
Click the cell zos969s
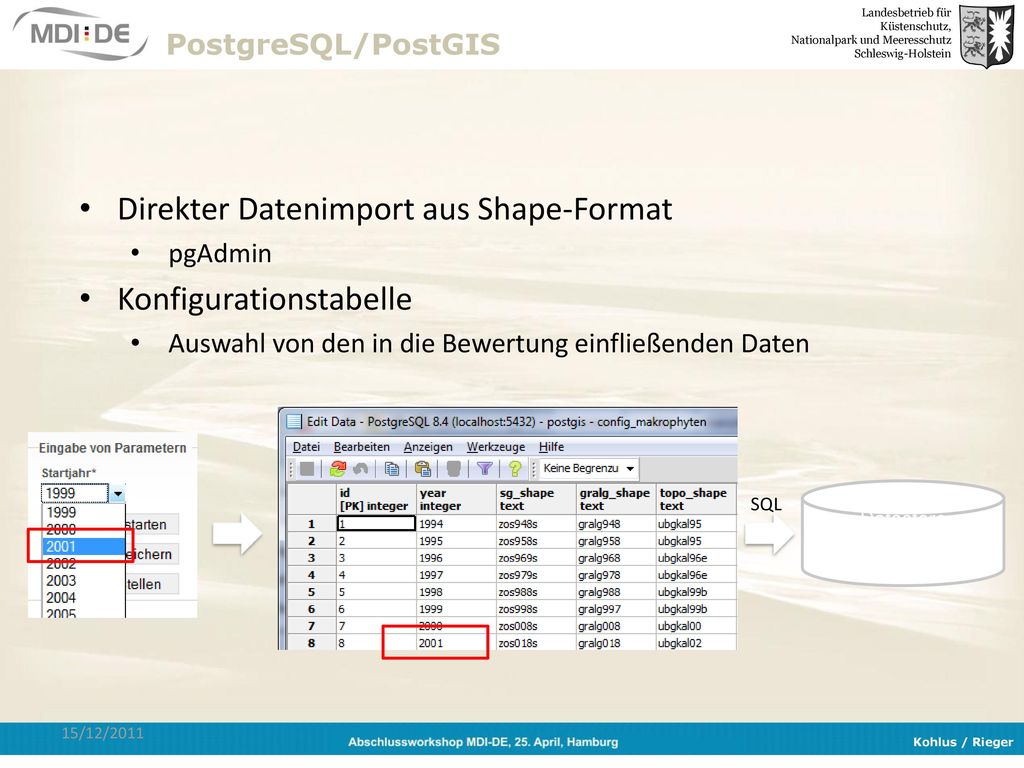pos(536,558)
